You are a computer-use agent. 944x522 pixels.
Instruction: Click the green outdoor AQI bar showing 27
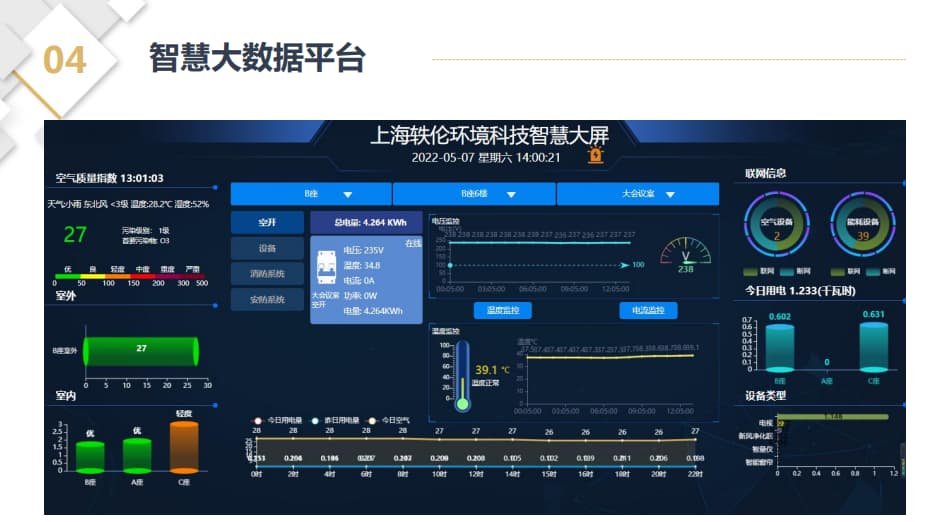[141, 352]
